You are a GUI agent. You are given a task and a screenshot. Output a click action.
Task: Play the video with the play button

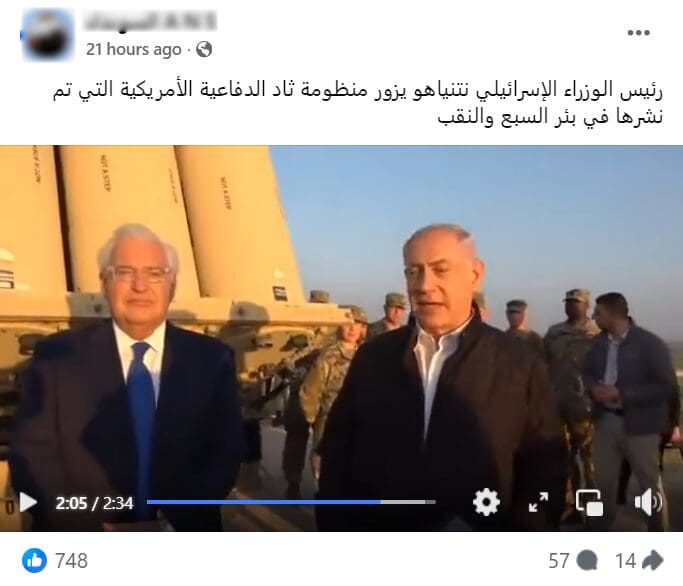[28, 502]
